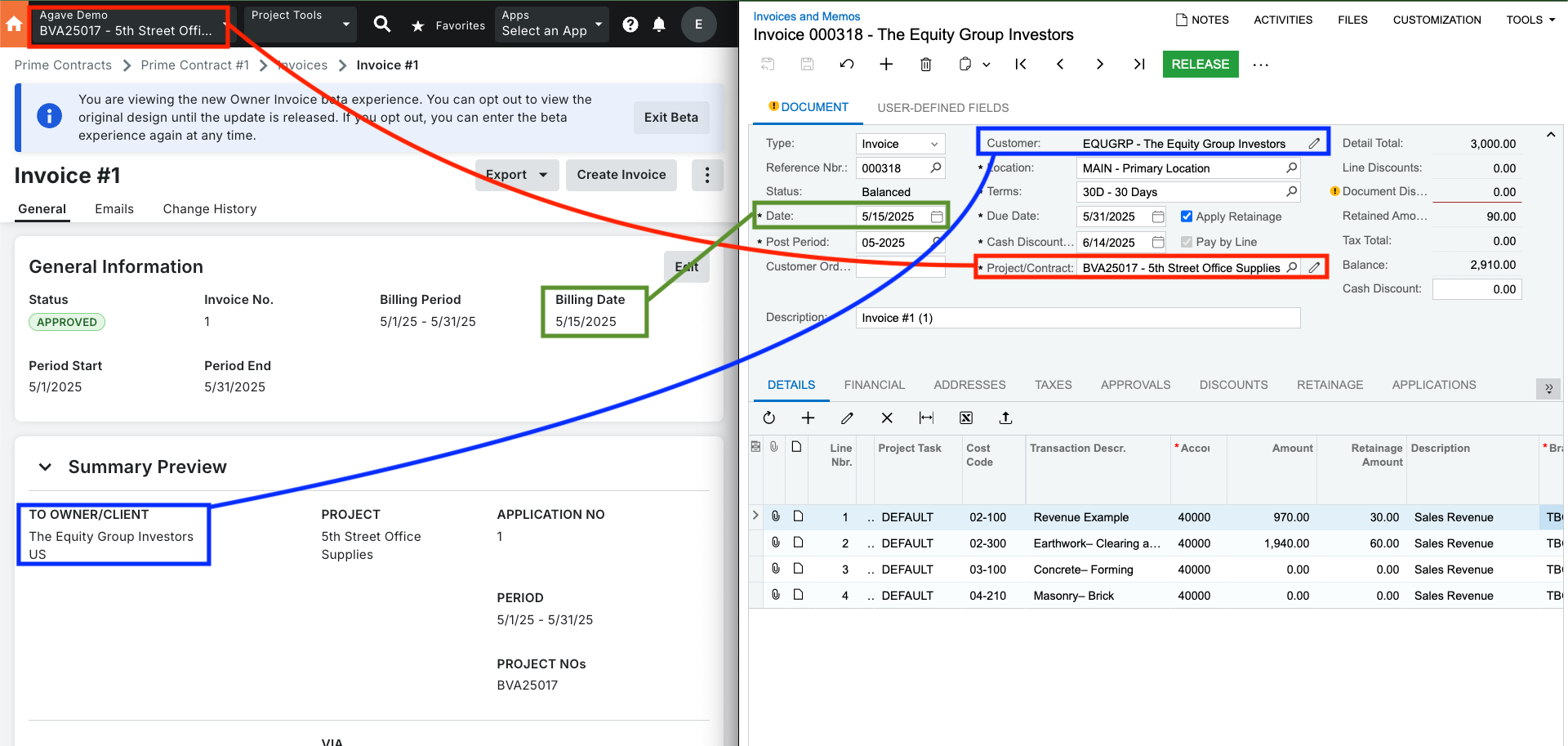
Task: Click the undo arrow icon
Action: [847, 64]
